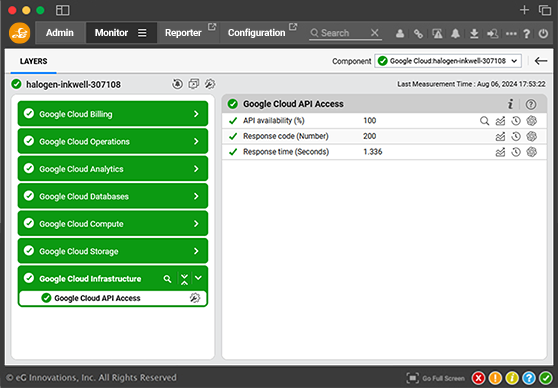Toggle the sidebar icon in title bar
The width and height of the screenshot is (558, 388).
pos(63,10)
